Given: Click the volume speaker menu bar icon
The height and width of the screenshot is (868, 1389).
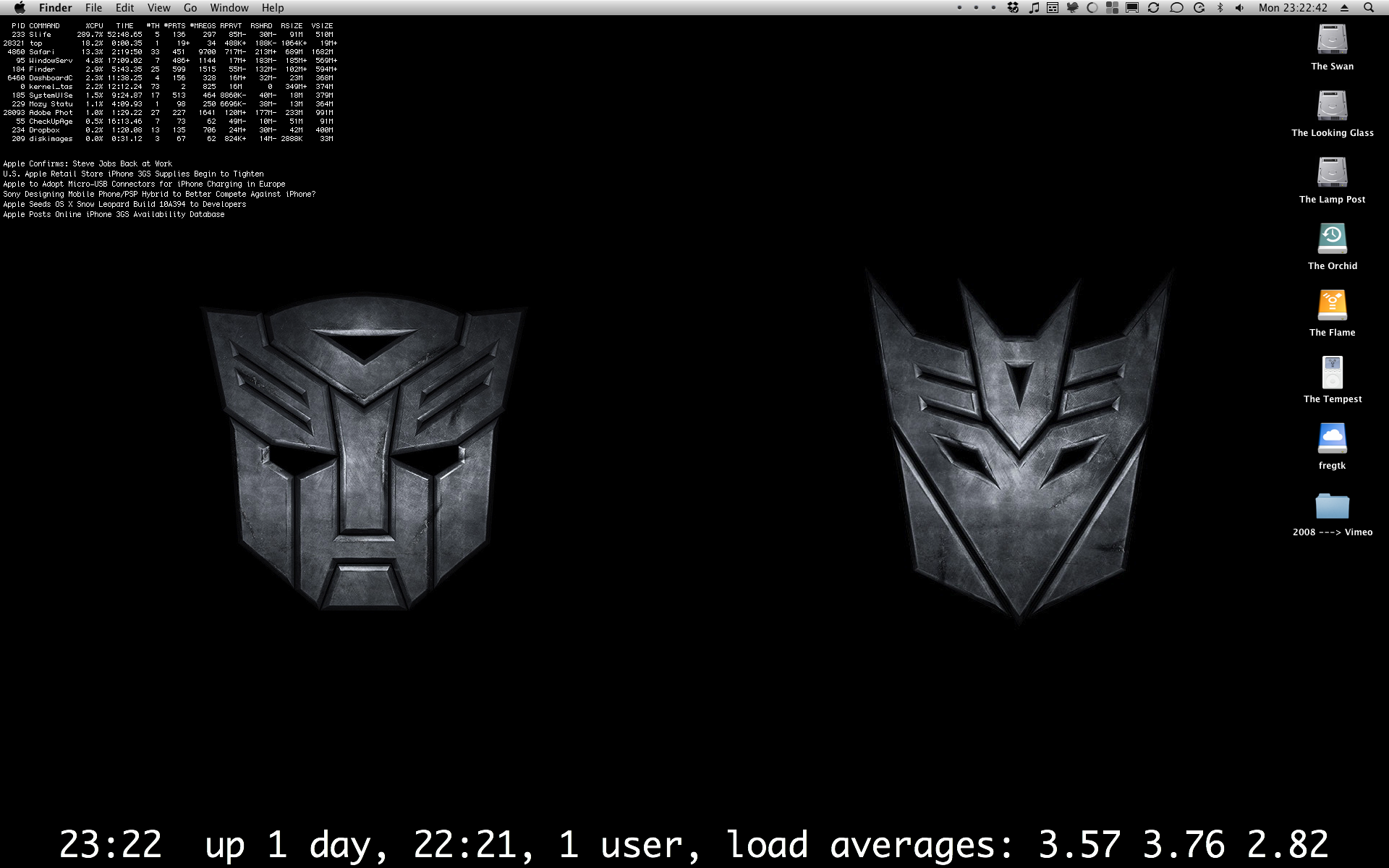Looking at the screenshot, I should point(1239,8).
